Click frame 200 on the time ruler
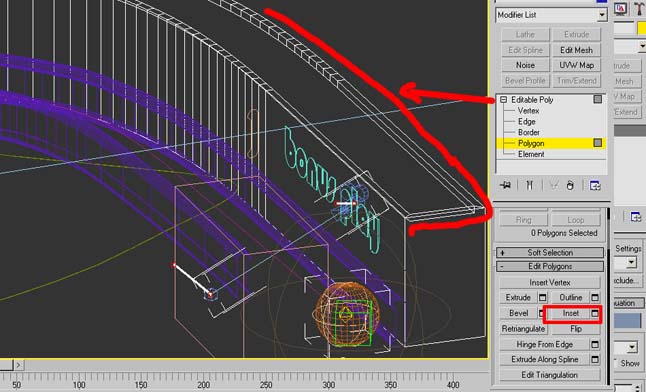Viewport: 646px width, 392px height. [204, 385]
